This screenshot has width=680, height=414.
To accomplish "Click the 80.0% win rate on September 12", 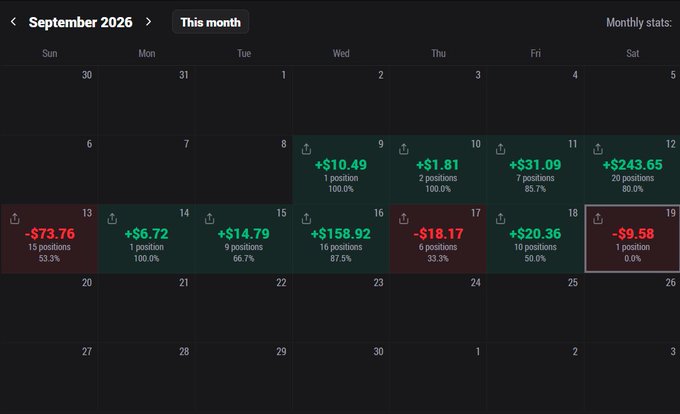I will tap(633, 189).
